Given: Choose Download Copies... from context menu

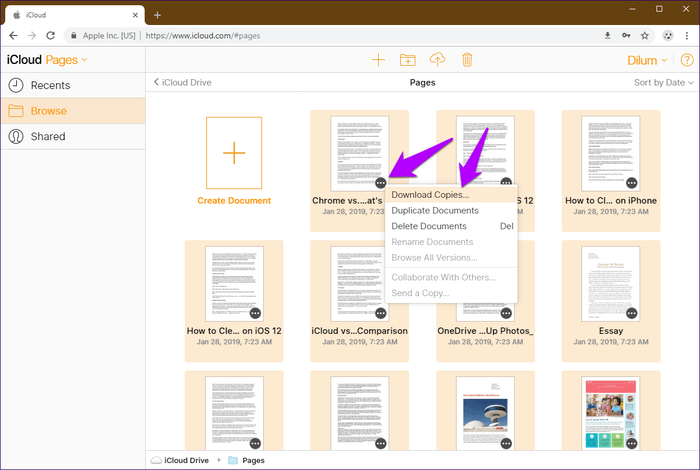Looking at the screenshot, I should [x=451, y=195].
